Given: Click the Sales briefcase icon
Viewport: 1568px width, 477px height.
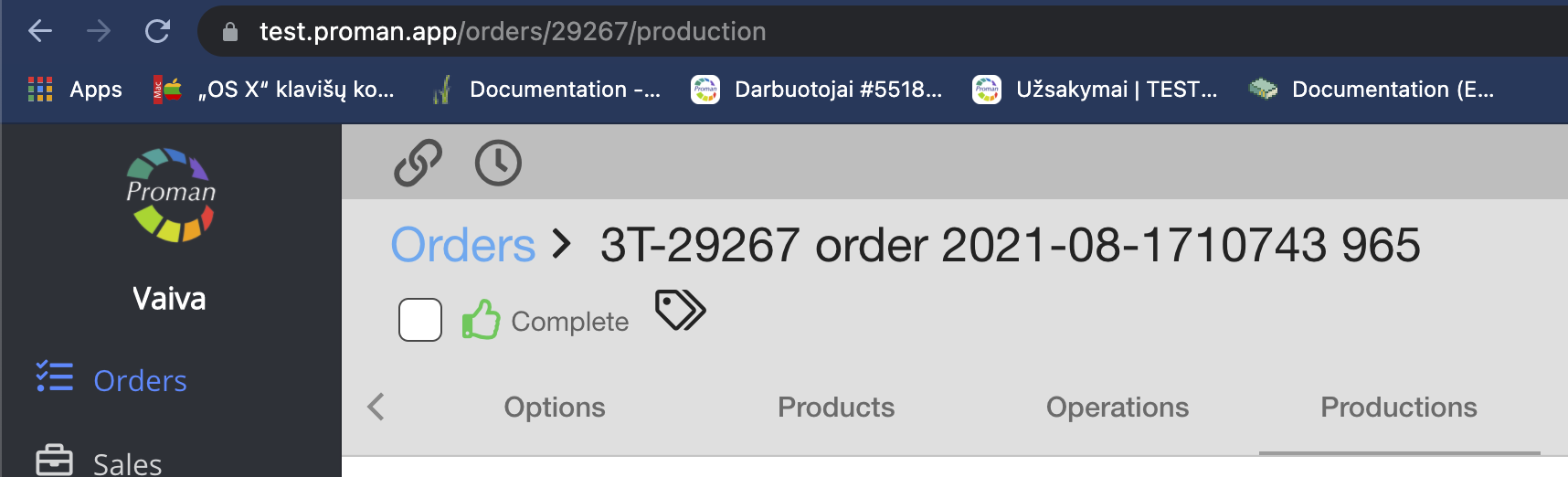Looking at the screenshot, I should 54,460.
